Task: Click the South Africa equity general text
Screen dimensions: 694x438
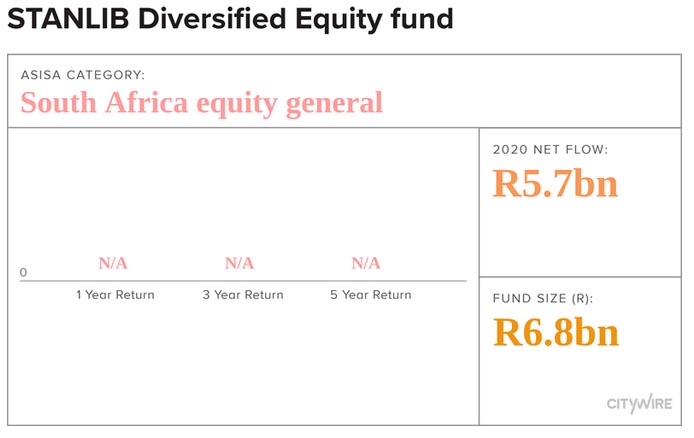Action: [x=201, y=102]
